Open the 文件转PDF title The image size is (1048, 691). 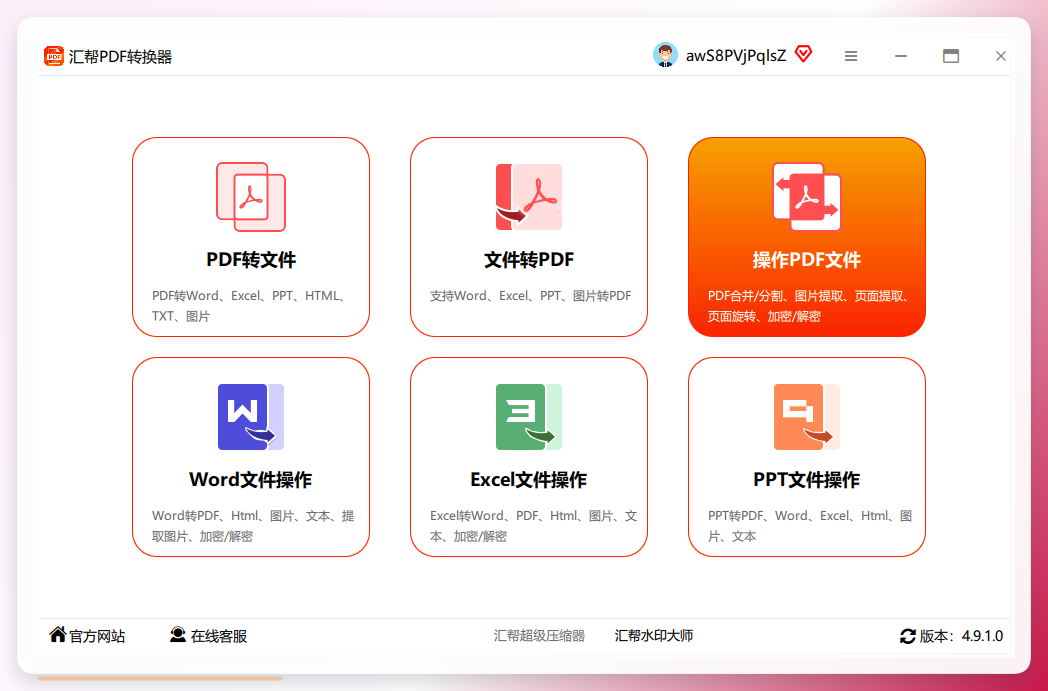[x=529, y=259]
